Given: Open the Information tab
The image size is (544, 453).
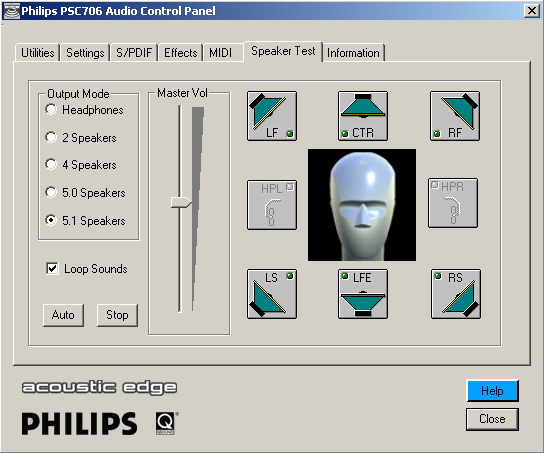Looking at the screenshot, I should coord(353,53).
